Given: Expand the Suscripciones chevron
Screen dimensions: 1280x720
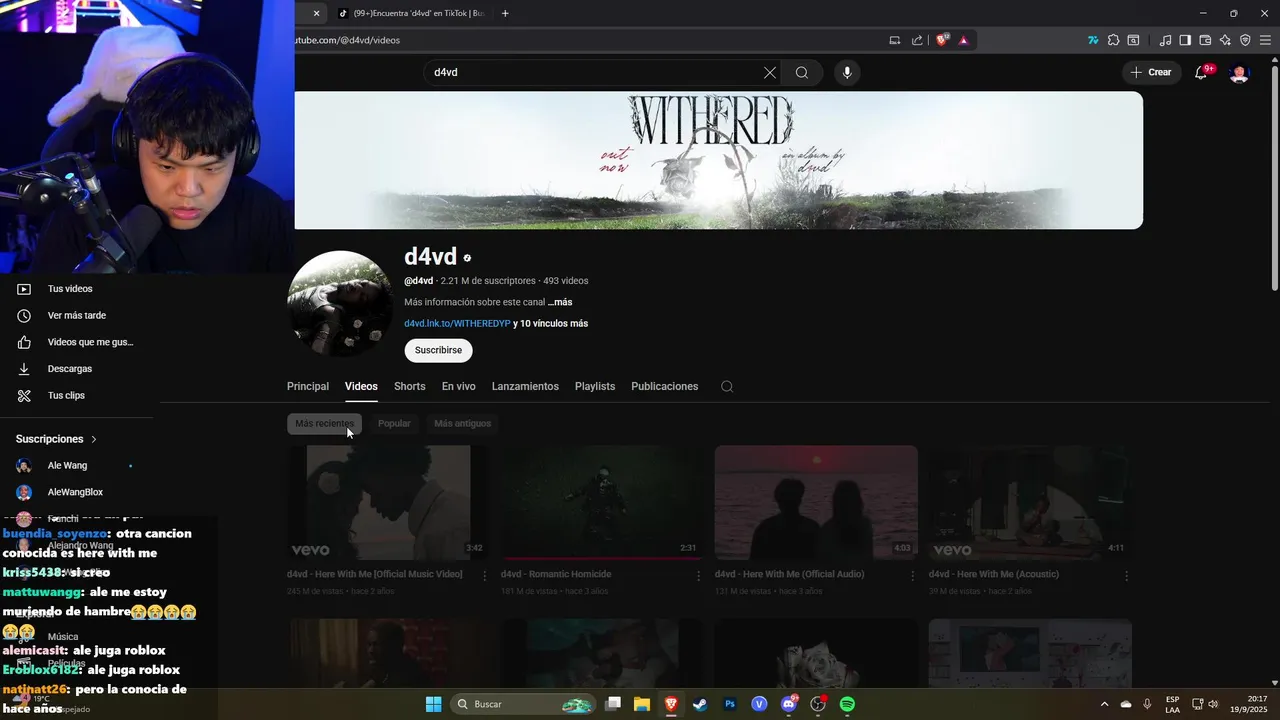Looking at the screenshot, I should point(94,439).
